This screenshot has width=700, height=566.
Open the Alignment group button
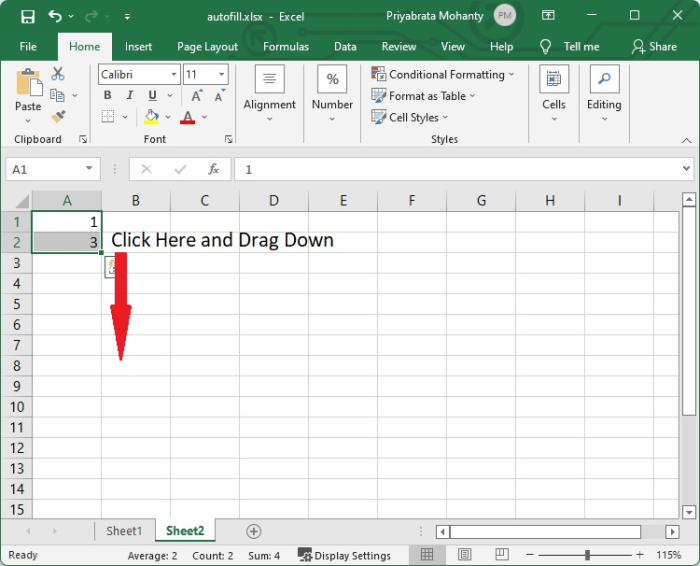[269, 94]
